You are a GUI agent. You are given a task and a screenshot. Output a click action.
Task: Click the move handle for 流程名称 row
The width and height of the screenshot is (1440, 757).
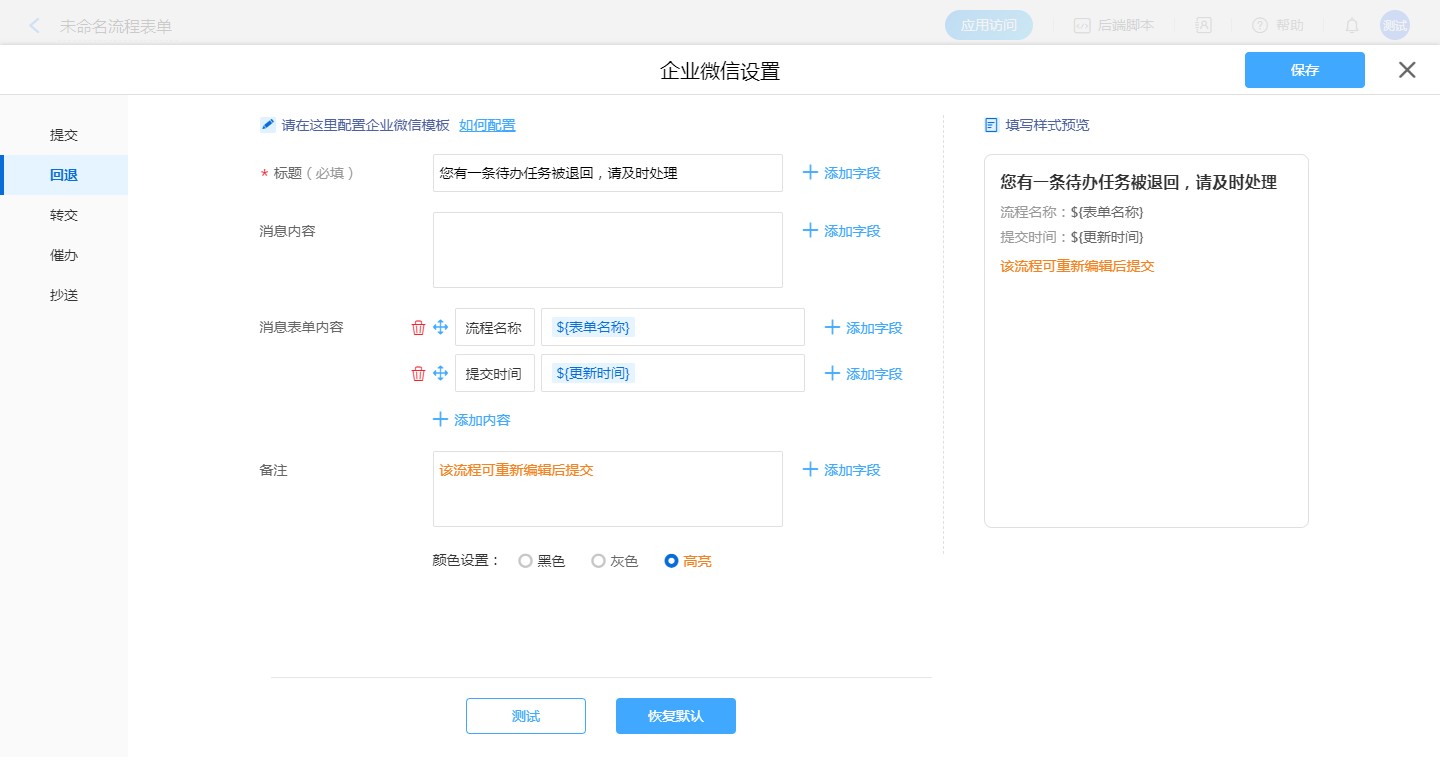[x=440, y=328]
